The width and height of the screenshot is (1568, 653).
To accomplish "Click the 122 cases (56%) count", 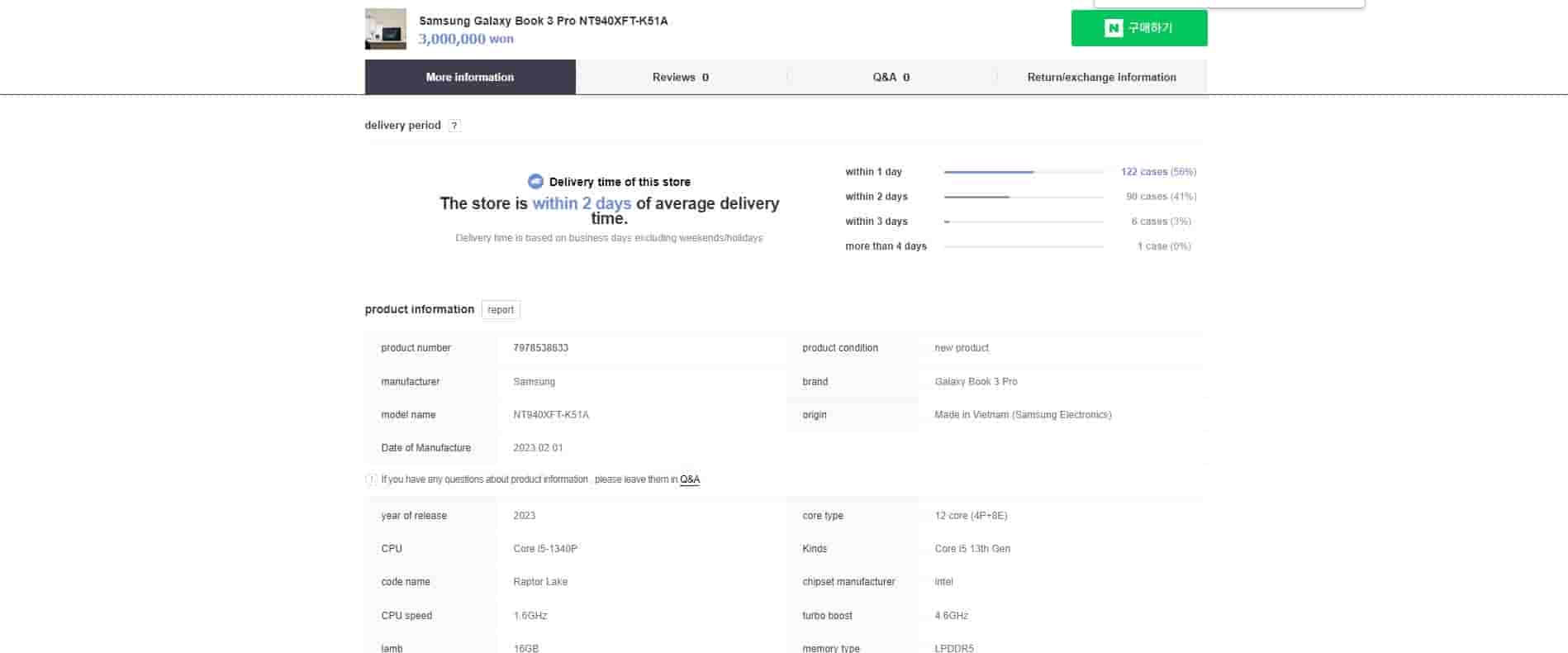I will click(1157, 172).
